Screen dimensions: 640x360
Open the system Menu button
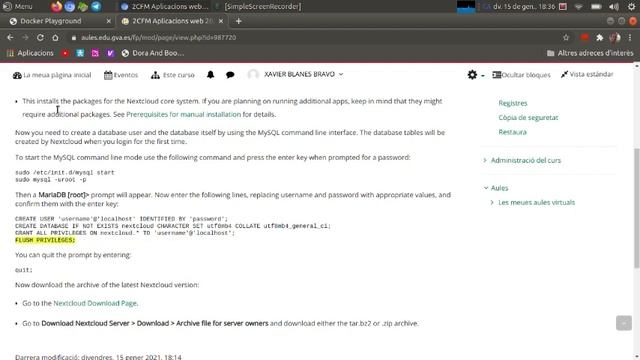(x=18, y=6)
